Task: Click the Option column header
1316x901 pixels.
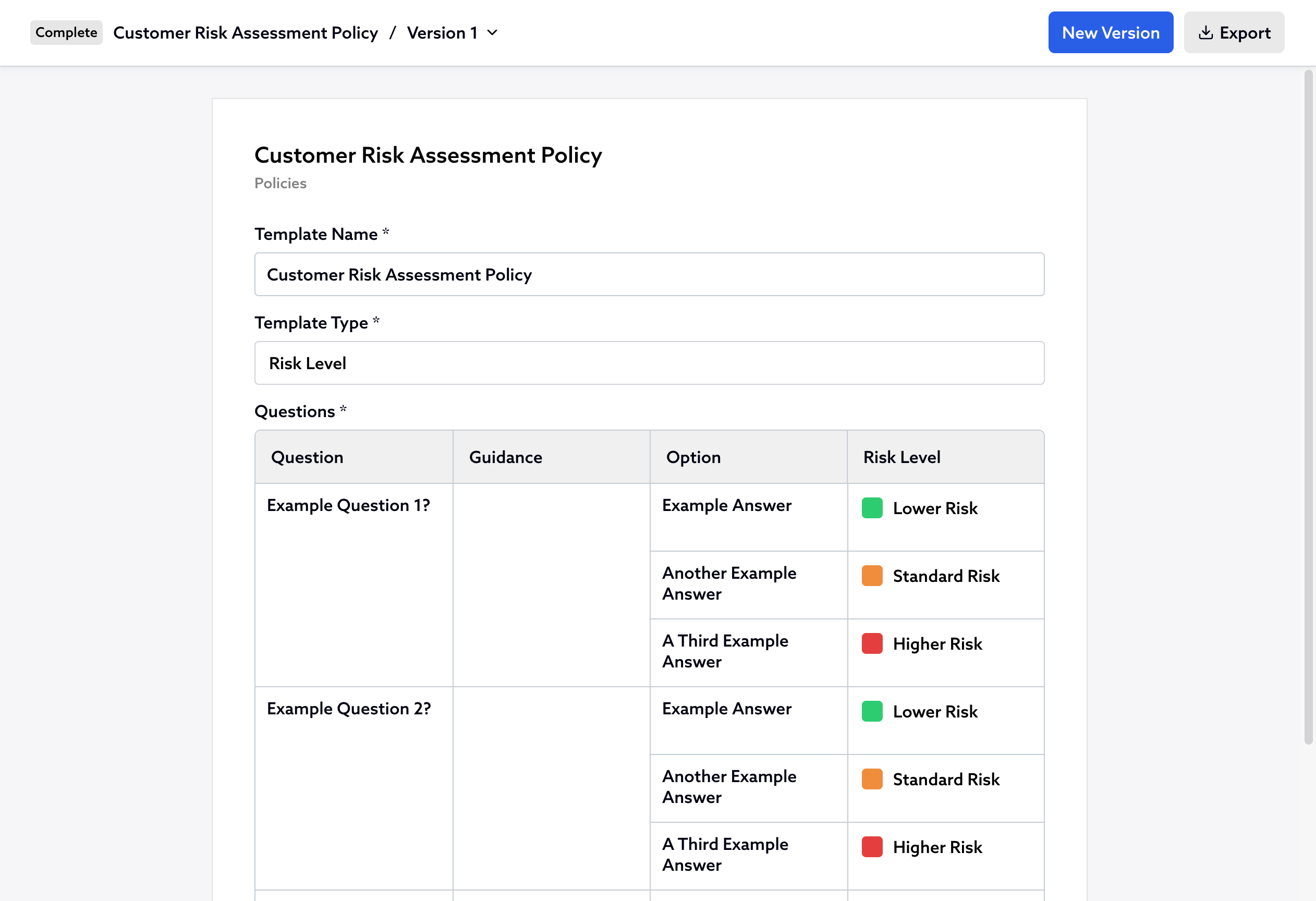Action: [x=693, y=457]
